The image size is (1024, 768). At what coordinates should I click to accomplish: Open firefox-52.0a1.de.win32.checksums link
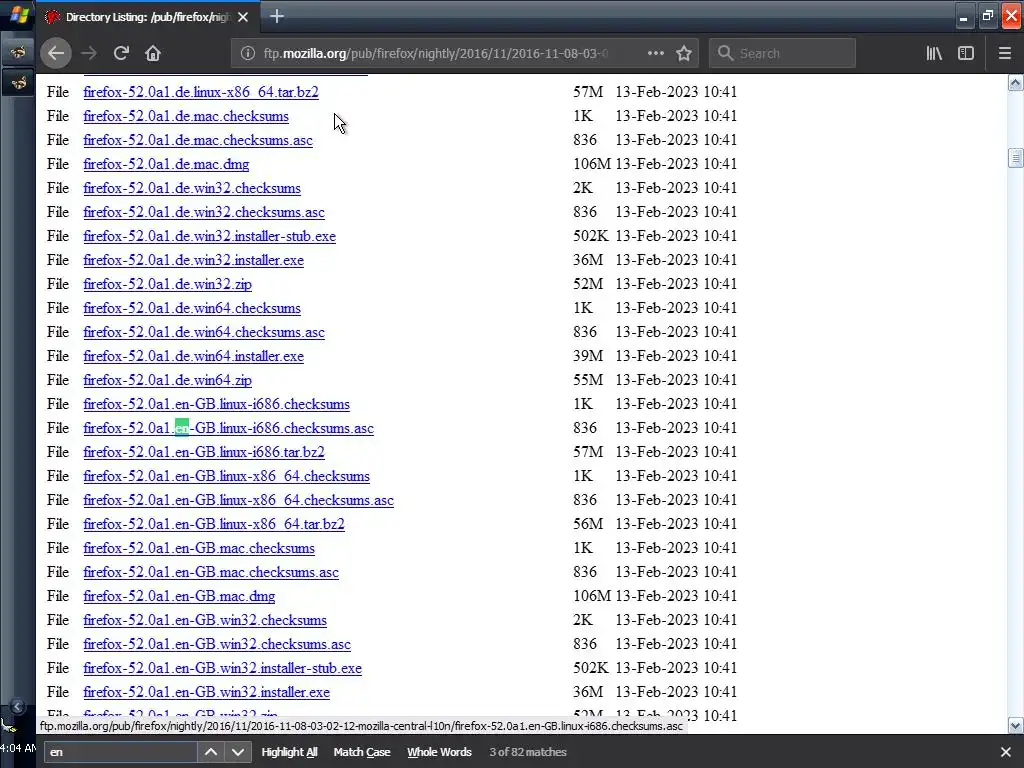pyautogui.click(x=192, y=188)
